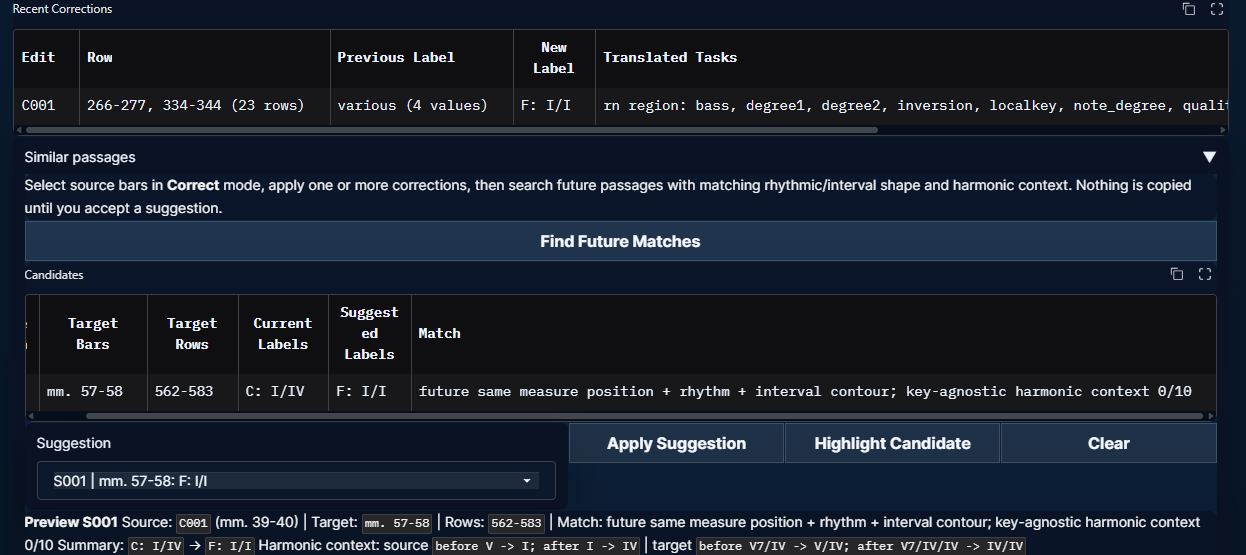
Task: Select row cell '266-277, 334-344 (23 rows)'
Action: tap(205, 105)
